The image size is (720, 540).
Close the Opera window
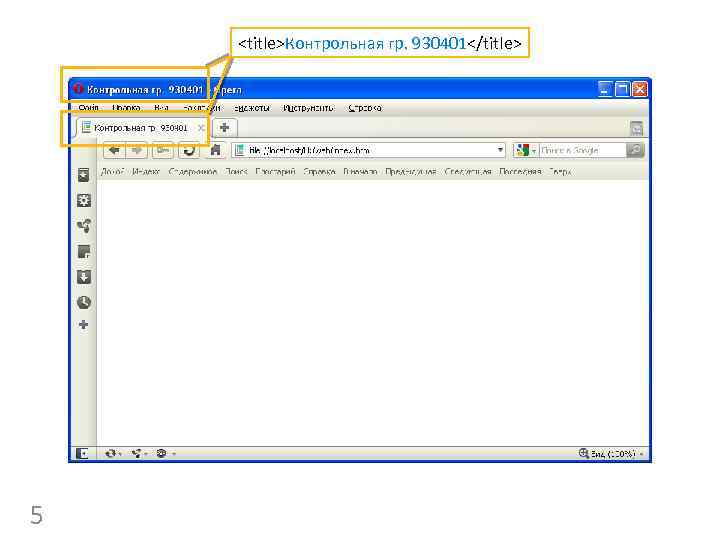tap(640, 89)
